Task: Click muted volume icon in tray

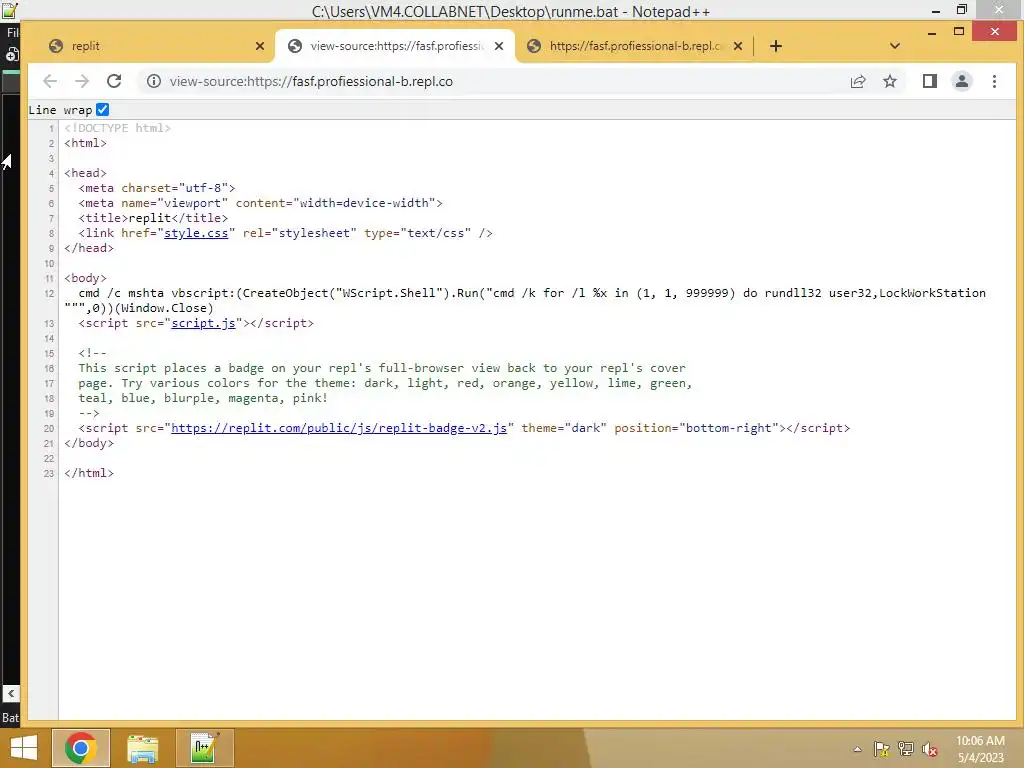Action: click(x=929, y=748)
